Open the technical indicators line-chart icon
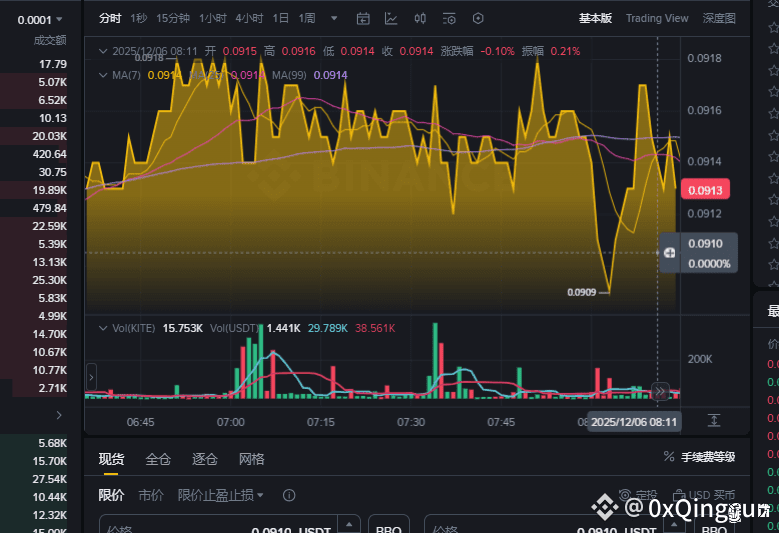Screen dimensions: 779x533 coord(391,19)
